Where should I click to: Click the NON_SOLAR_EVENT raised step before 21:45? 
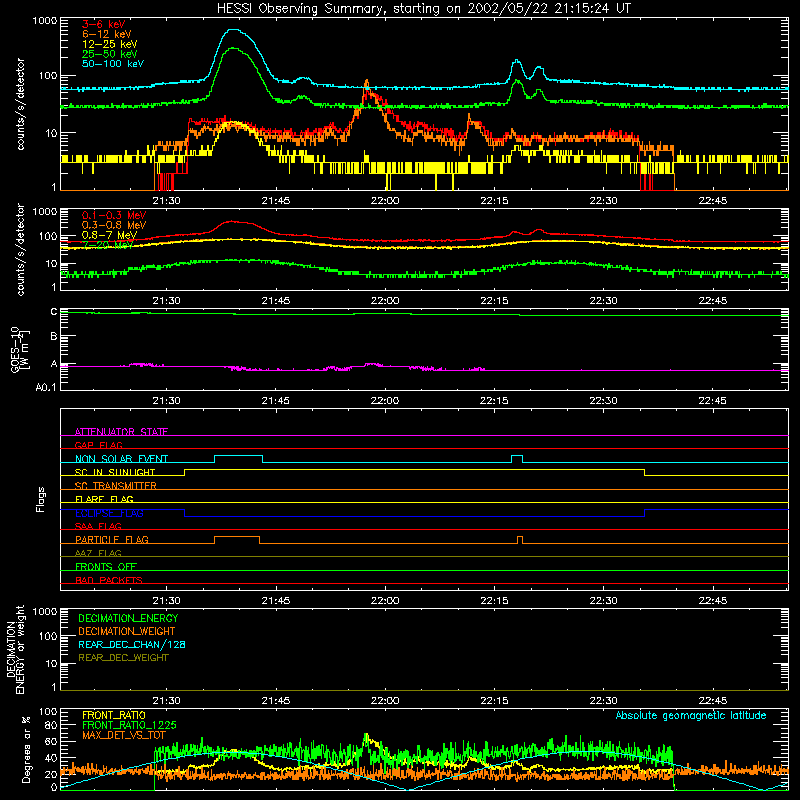[x=239, y=456]
